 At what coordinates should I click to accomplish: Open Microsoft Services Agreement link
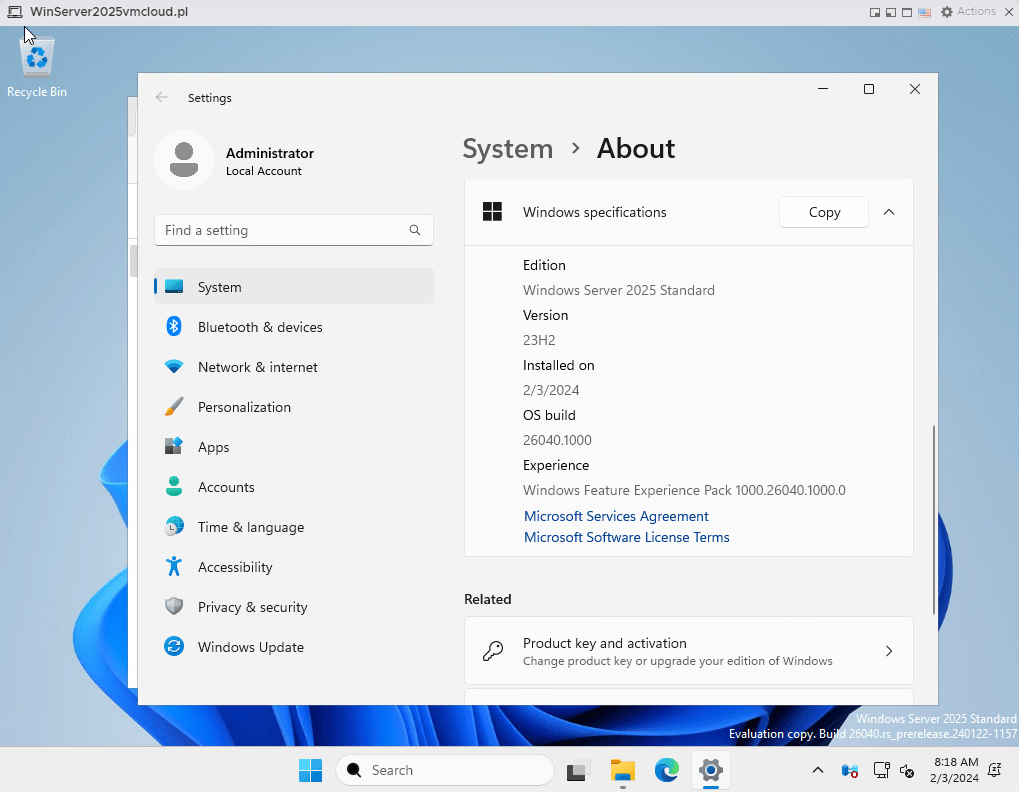click(x=616, y=516)
